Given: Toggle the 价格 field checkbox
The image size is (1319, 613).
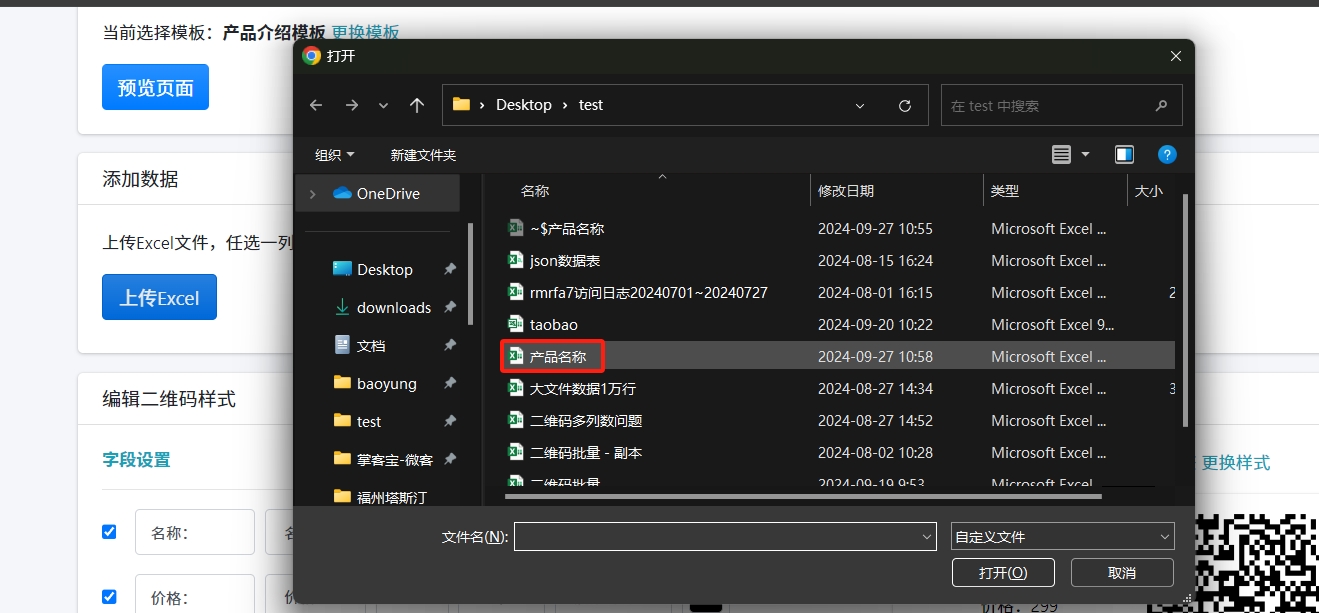Looking at the screenshot, I should click(109, 597).
